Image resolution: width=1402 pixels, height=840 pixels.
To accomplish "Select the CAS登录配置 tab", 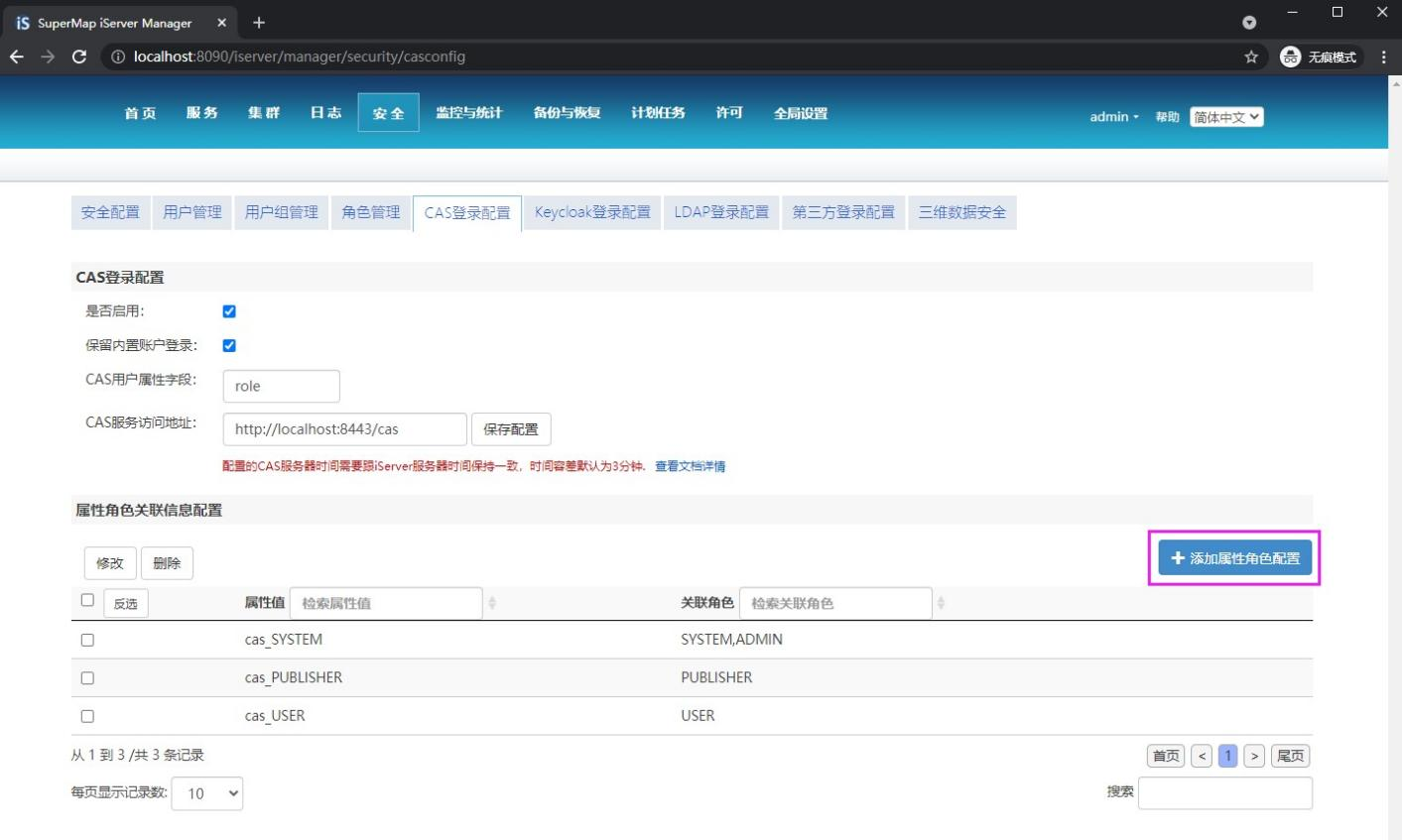I will coord(467,213).
